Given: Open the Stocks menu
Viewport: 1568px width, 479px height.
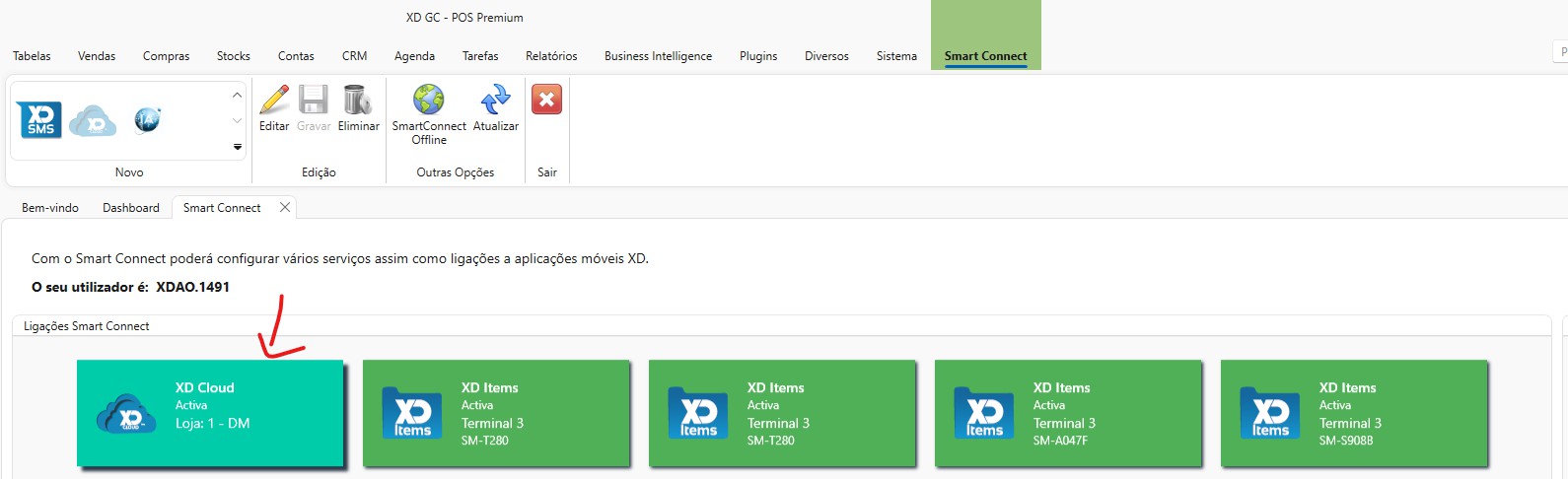Looking at the screenshot, I should 234,56.
